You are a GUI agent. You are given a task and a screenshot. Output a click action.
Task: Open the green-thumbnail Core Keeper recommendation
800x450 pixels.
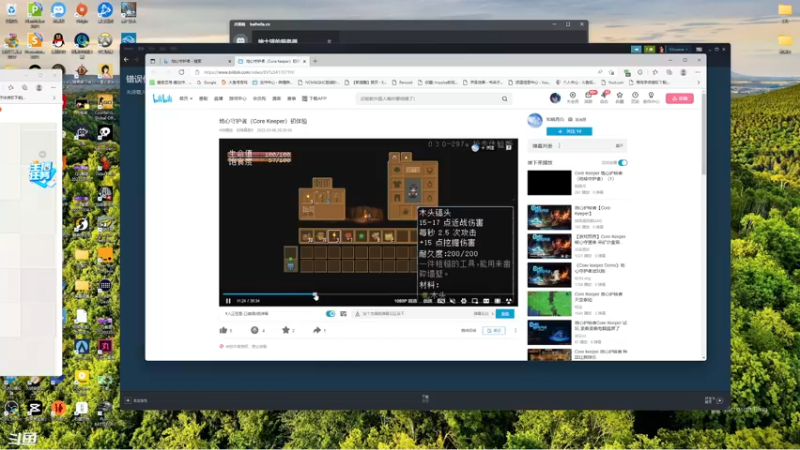549,304
